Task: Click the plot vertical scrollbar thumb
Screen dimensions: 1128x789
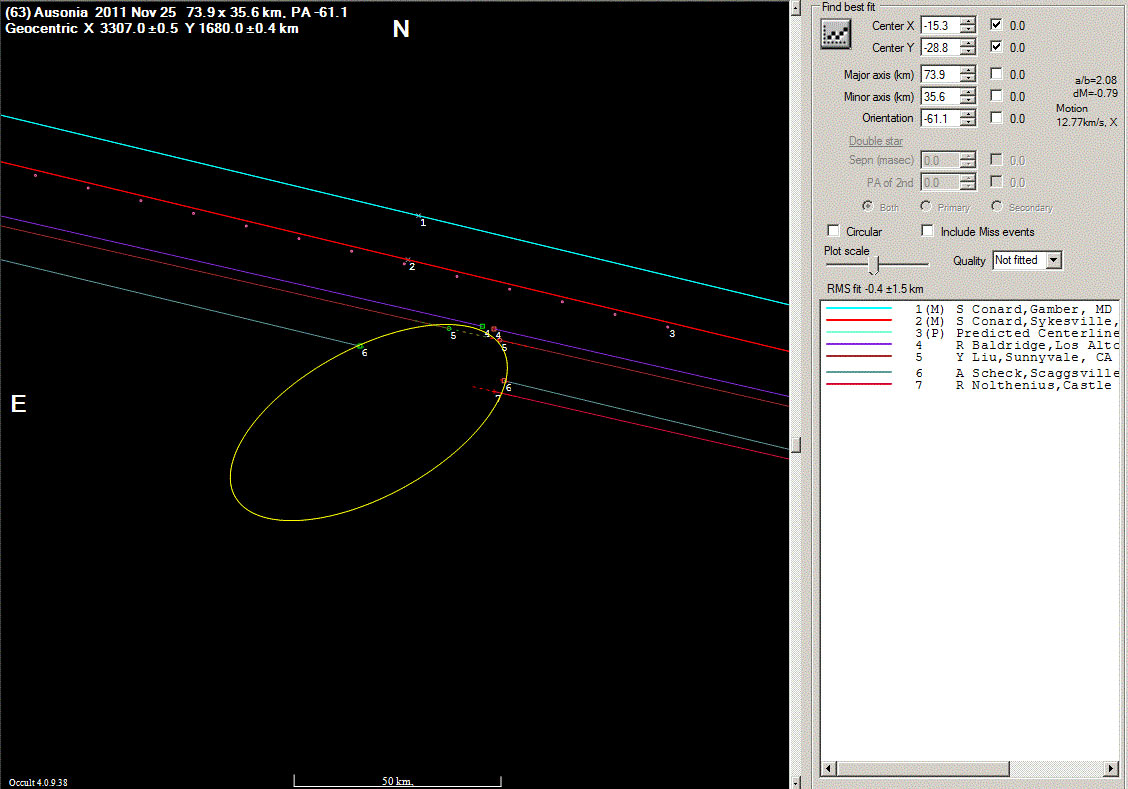Action: click(x=796, y=445)
